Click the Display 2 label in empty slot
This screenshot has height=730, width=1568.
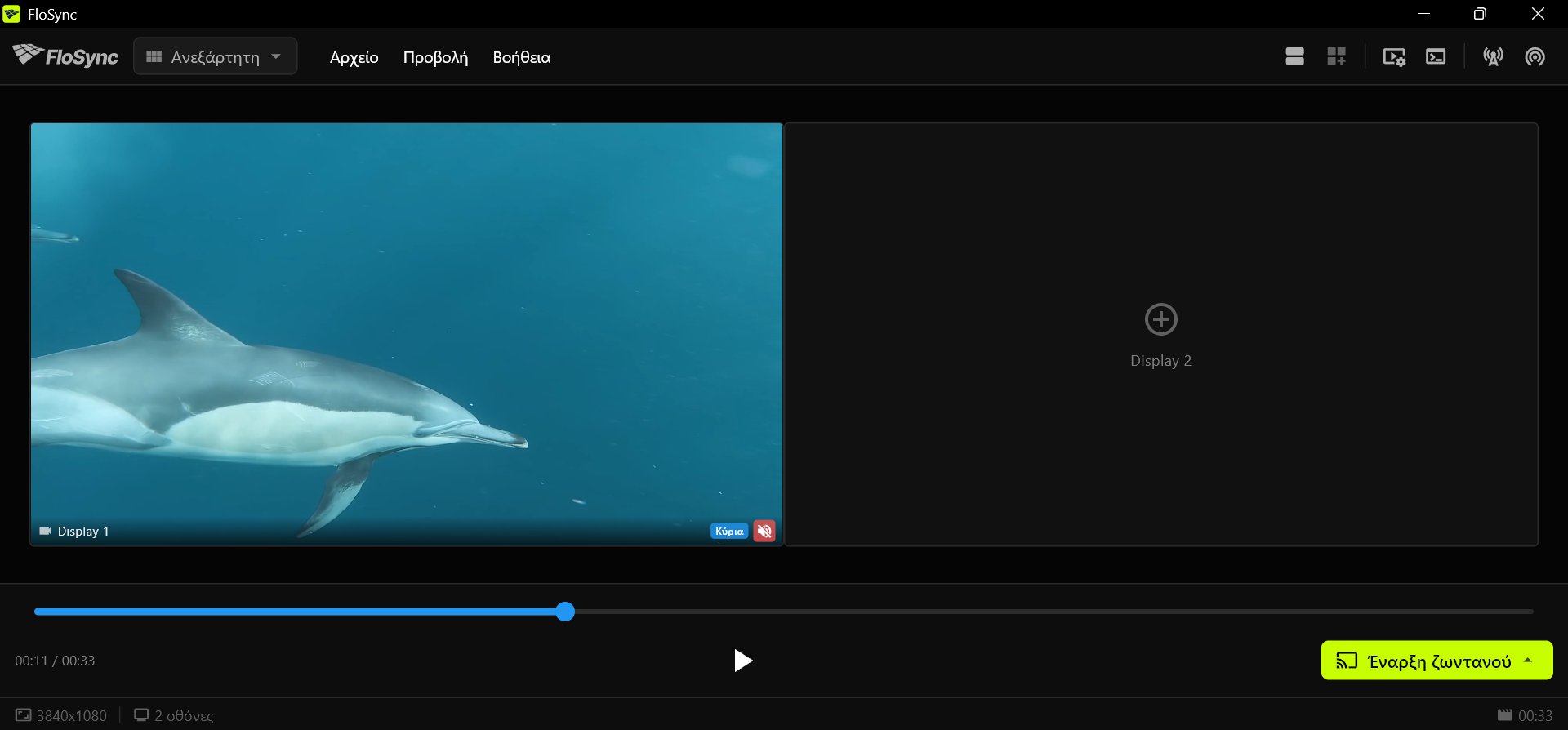click(x=1160, y=361)
